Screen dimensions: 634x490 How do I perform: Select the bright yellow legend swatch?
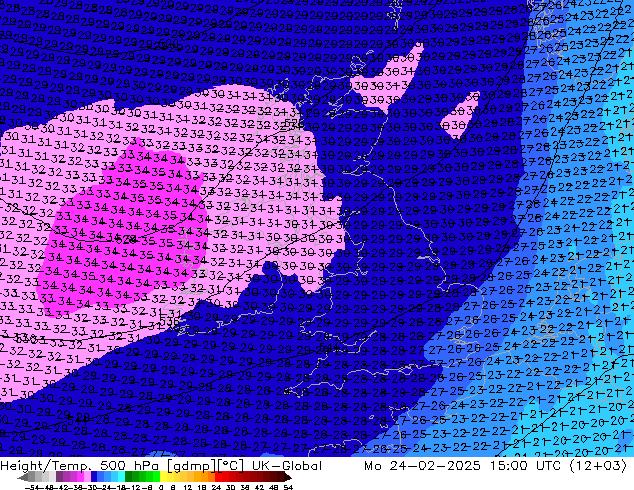pyautogui.click(x=163, y=476)
